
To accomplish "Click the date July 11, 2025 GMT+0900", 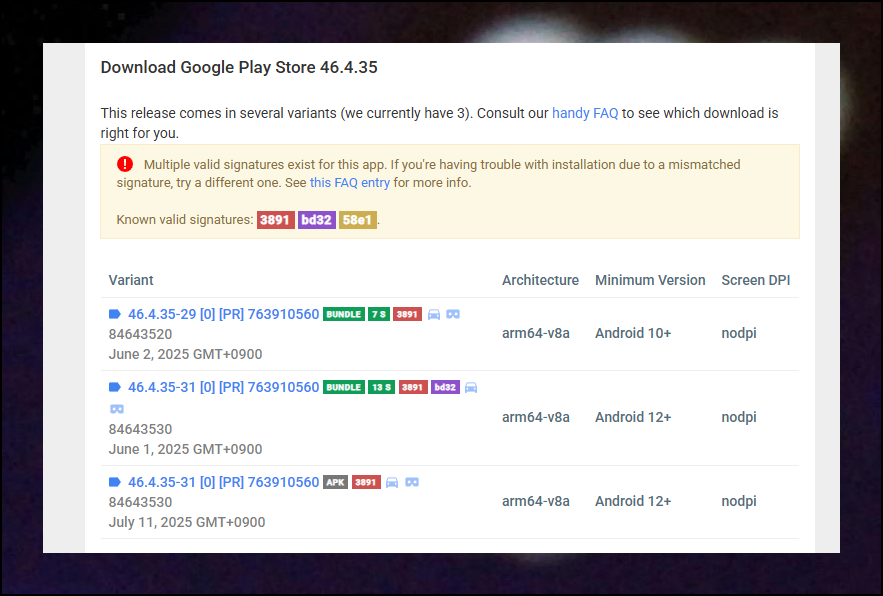I will coord(187,522).
